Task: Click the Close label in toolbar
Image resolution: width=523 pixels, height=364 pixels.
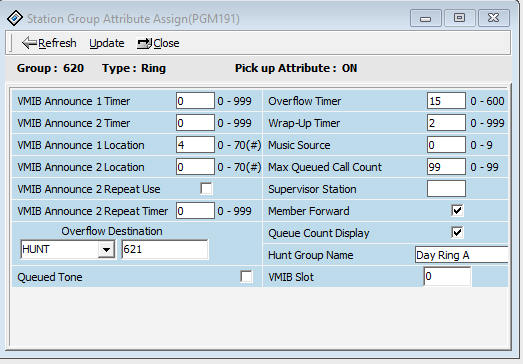Action: click(x=166, y=43)
